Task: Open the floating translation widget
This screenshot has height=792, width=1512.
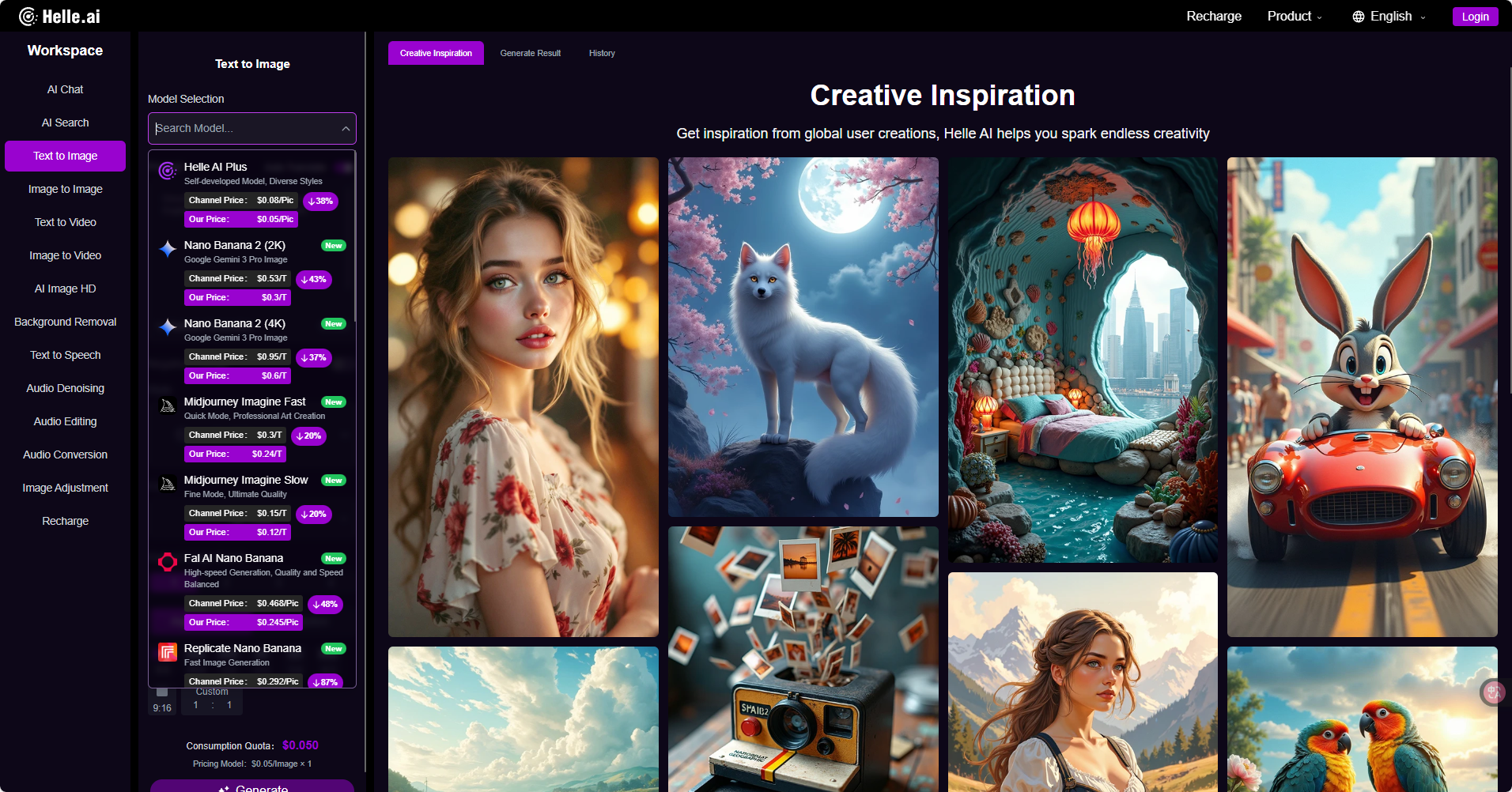Action: click(1493, 692)
